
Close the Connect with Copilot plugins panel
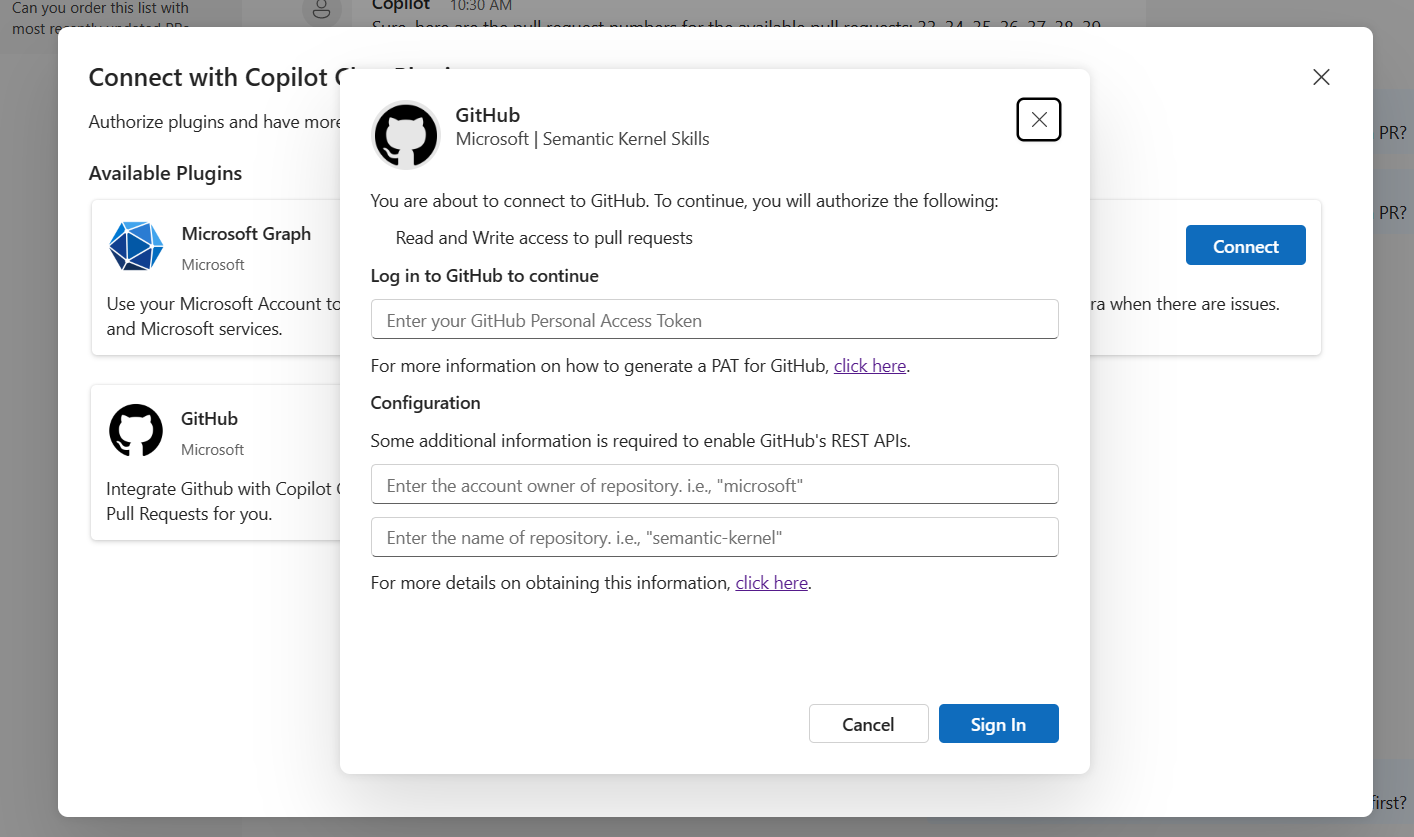pyautogui.click(x=1321, y=77)
